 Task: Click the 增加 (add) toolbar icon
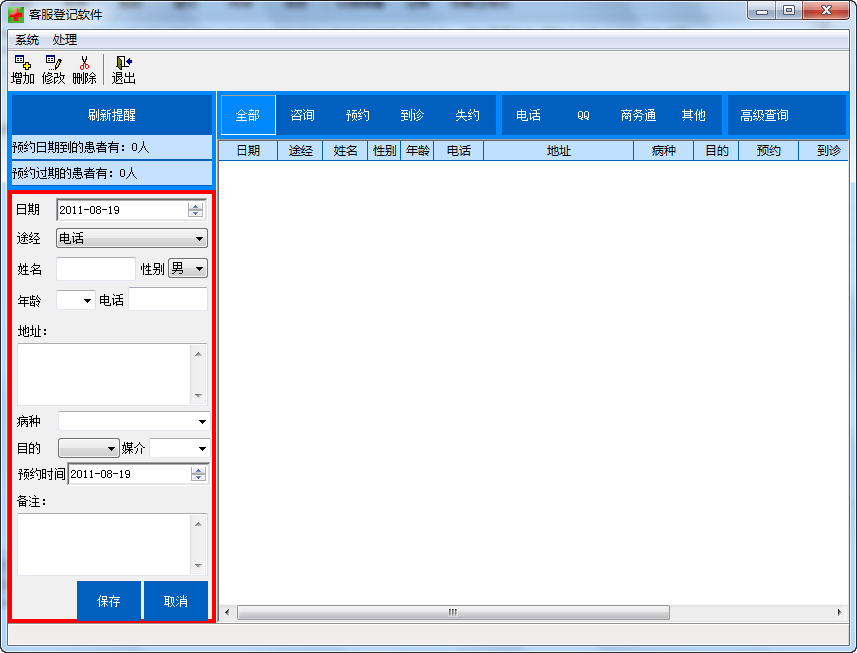[23, 62]
